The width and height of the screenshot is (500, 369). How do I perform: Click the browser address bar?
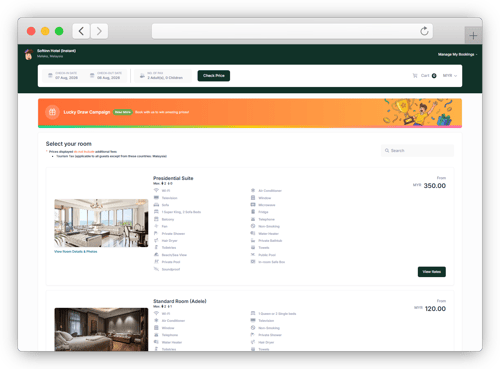(292, 31)
